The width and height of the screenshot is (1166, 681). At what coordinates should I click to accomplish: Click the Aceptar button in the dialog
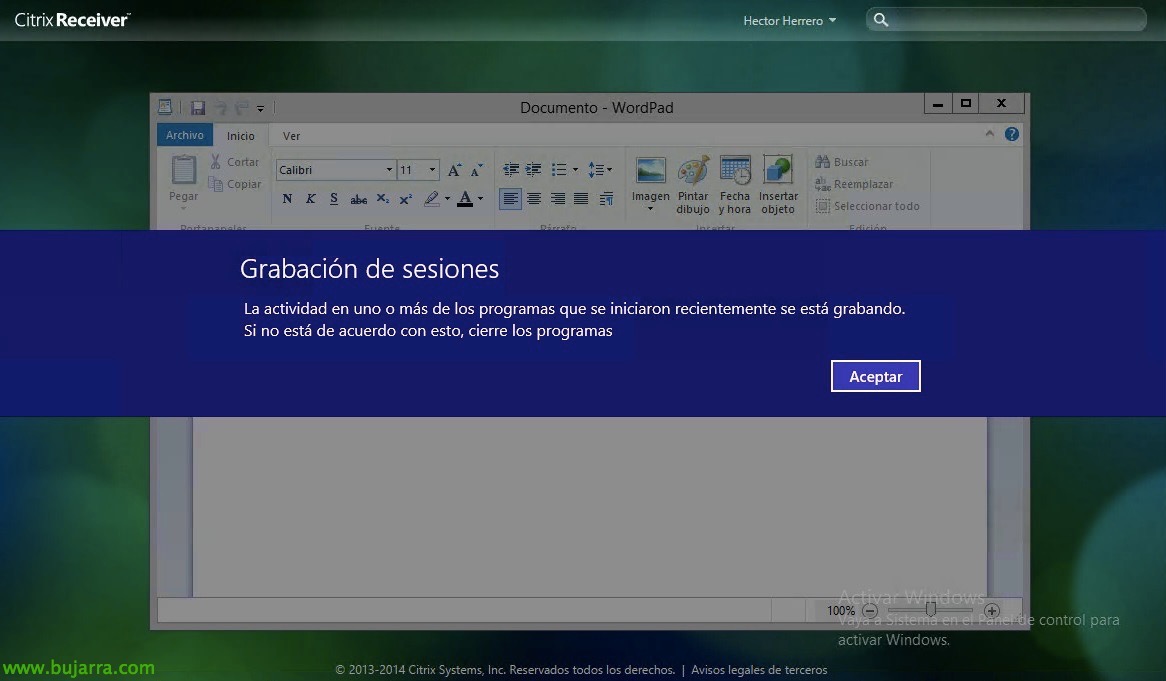[875, 376]
